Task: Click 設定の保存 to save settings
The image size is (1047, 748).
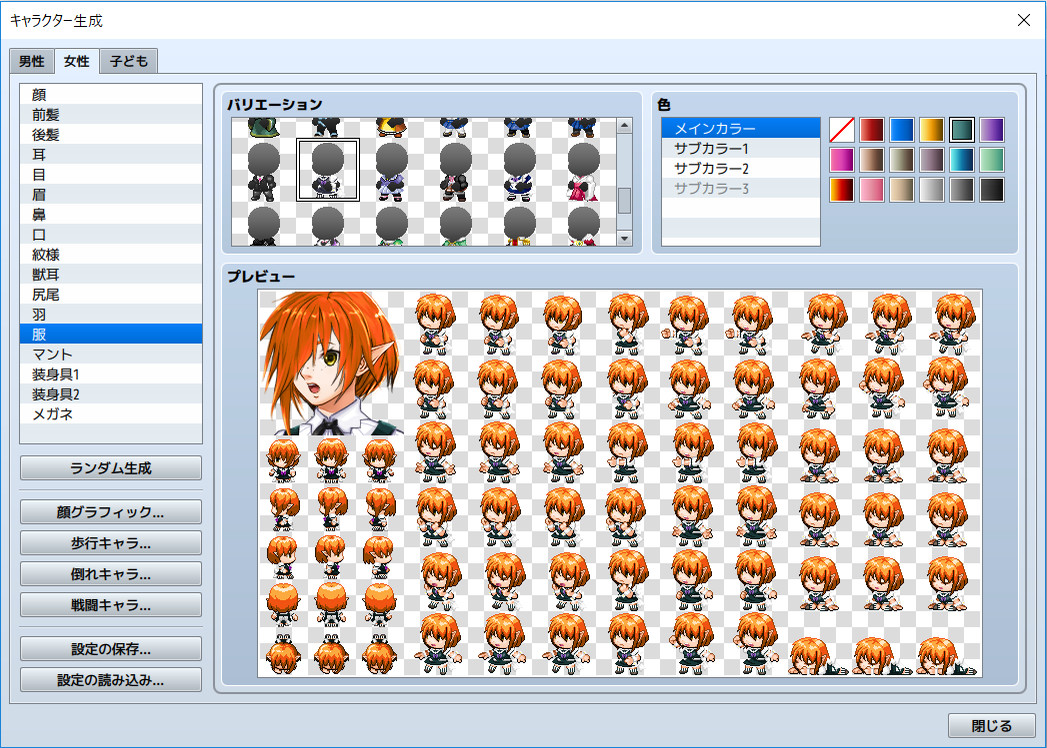Action: click(110, 647)
